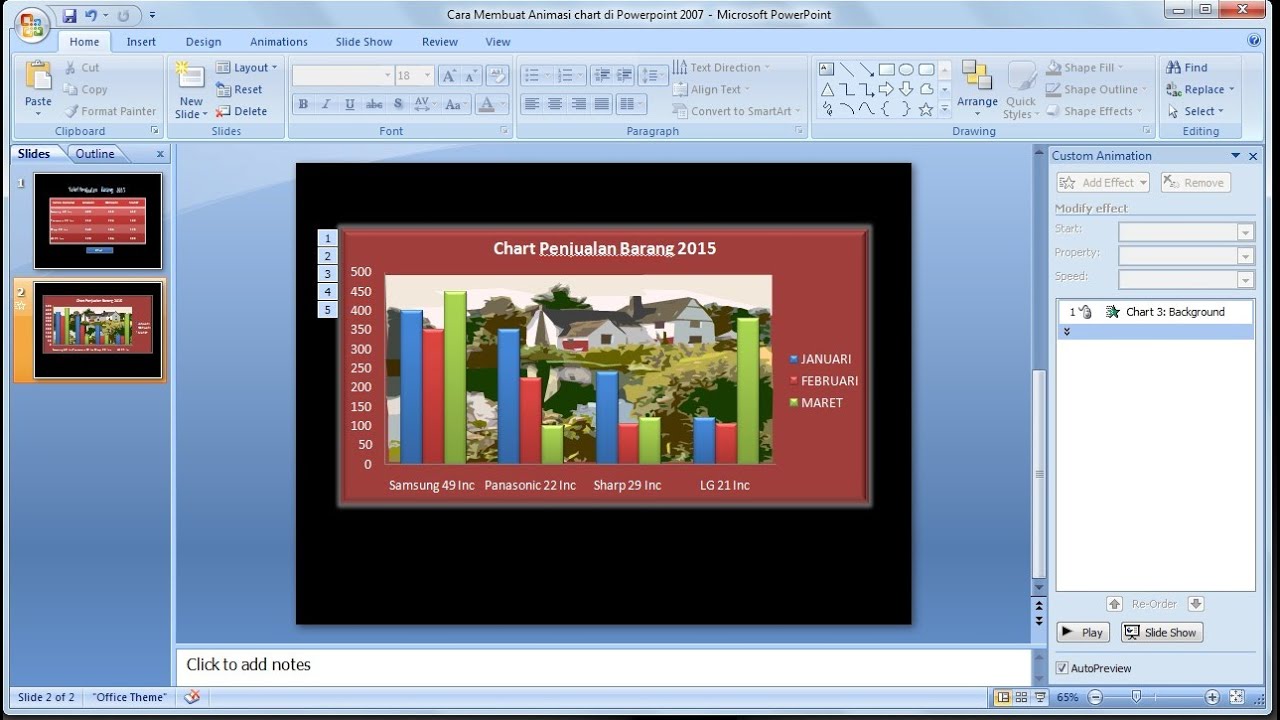Move animation up in Re-Order
Screen dimensions: 1280x720
(1114, 604)
